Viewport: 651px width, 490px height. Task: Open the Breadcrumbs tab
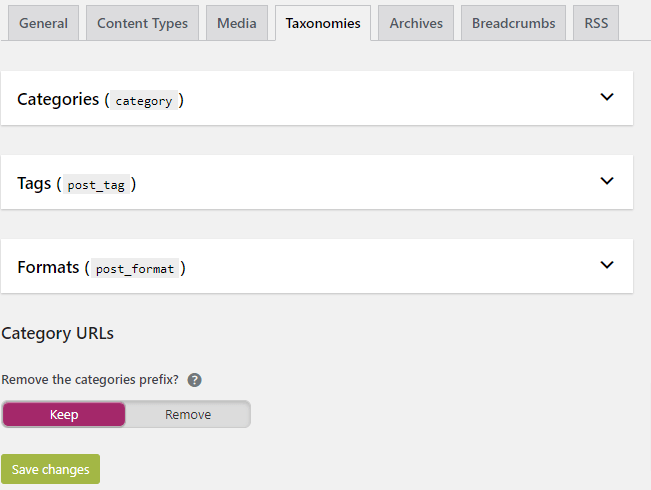[514, 23]
